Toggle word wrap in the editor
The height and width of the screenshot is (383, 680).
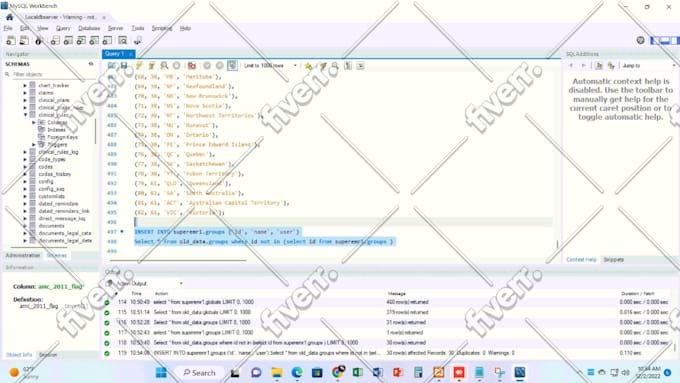(x=360, y=66)
